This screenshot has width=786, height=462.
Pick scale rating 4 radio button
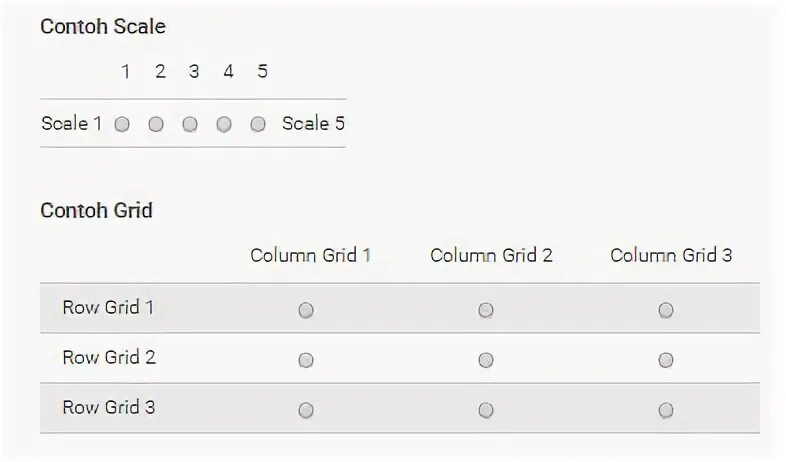pyautogui.click(x=224, y=125)
